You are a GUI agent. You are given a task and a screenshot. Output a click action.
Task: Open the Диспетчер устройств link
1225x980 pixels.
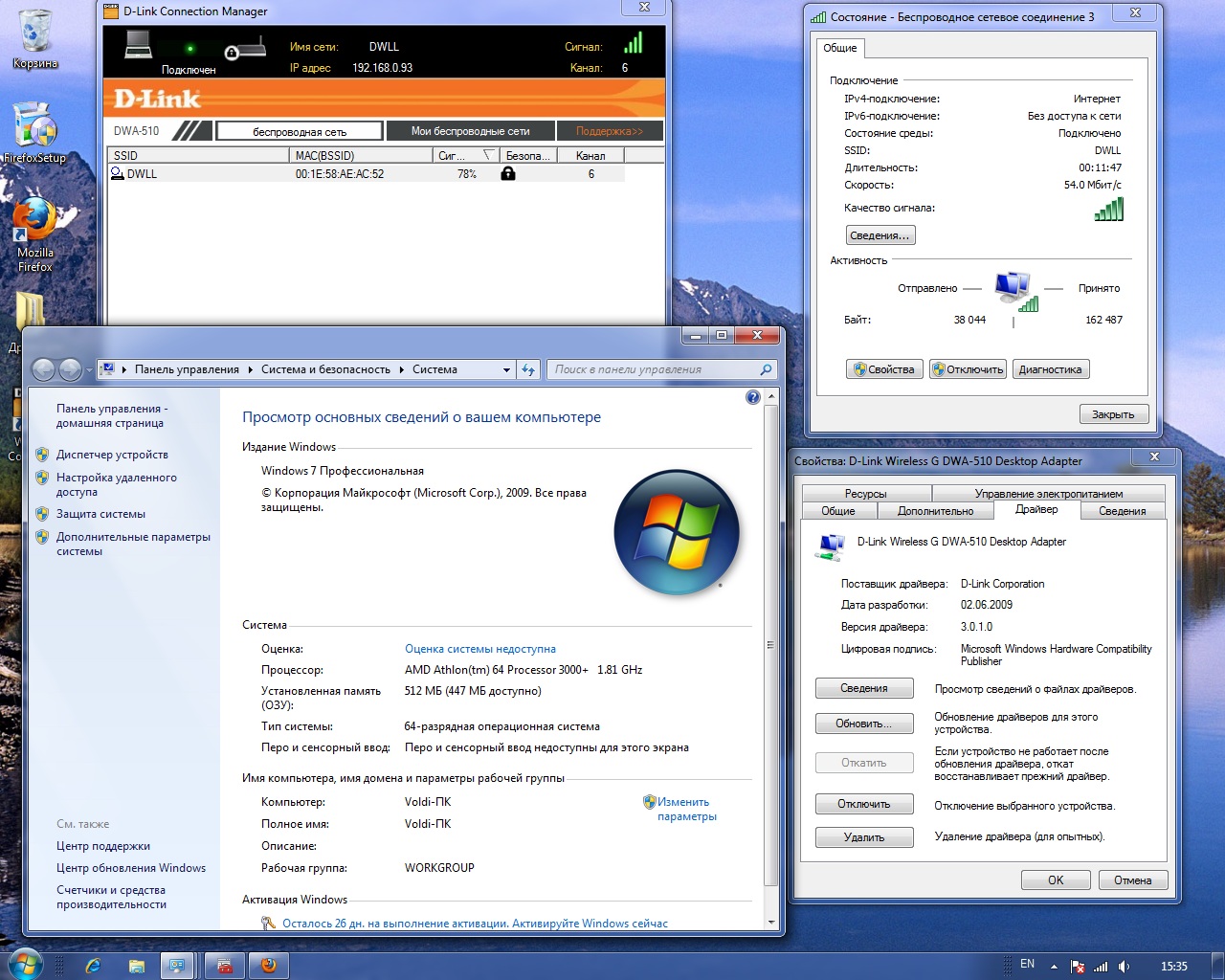[112, 455]
